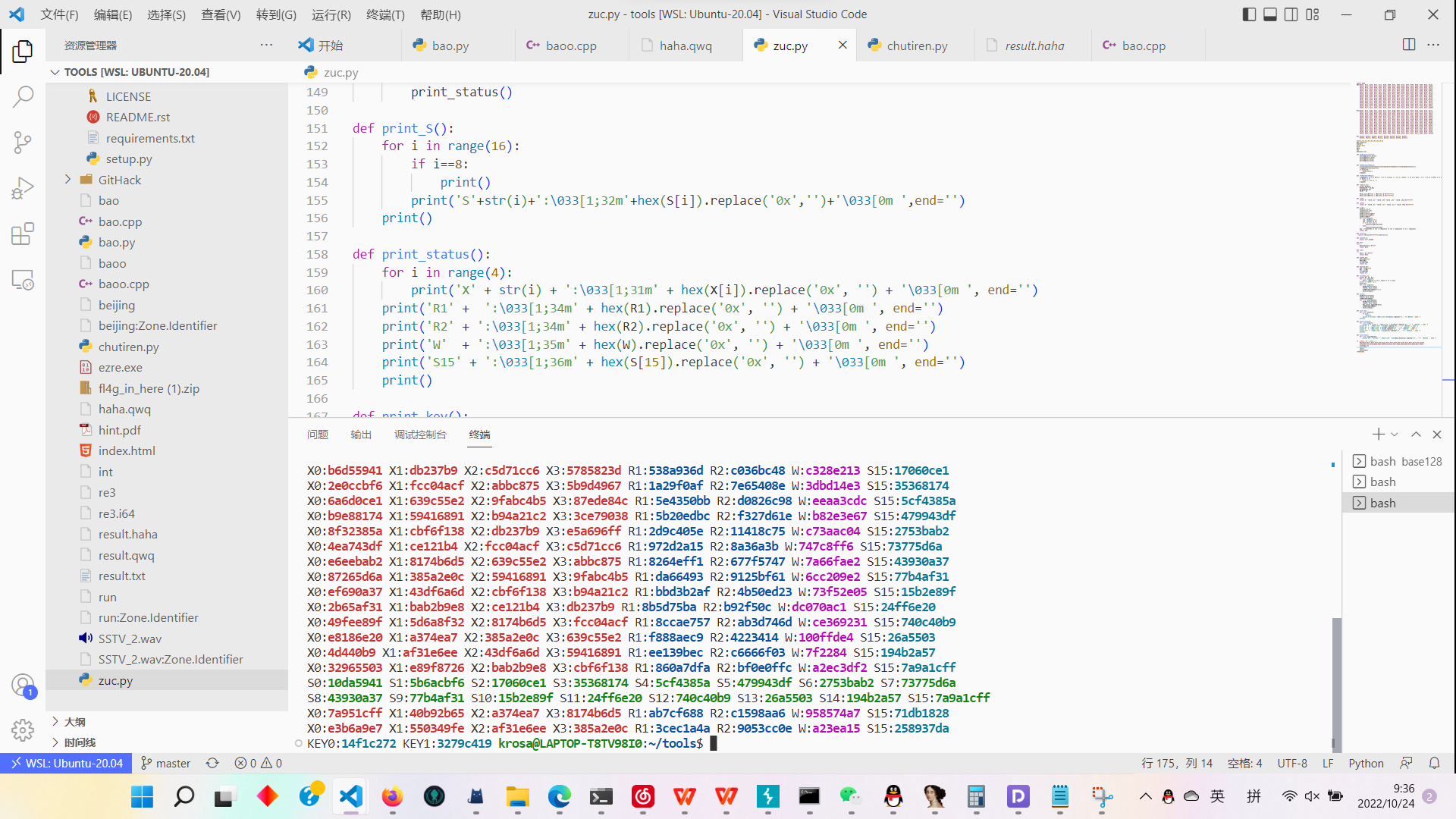Open the Extensions view

click(x=23, y=234)
